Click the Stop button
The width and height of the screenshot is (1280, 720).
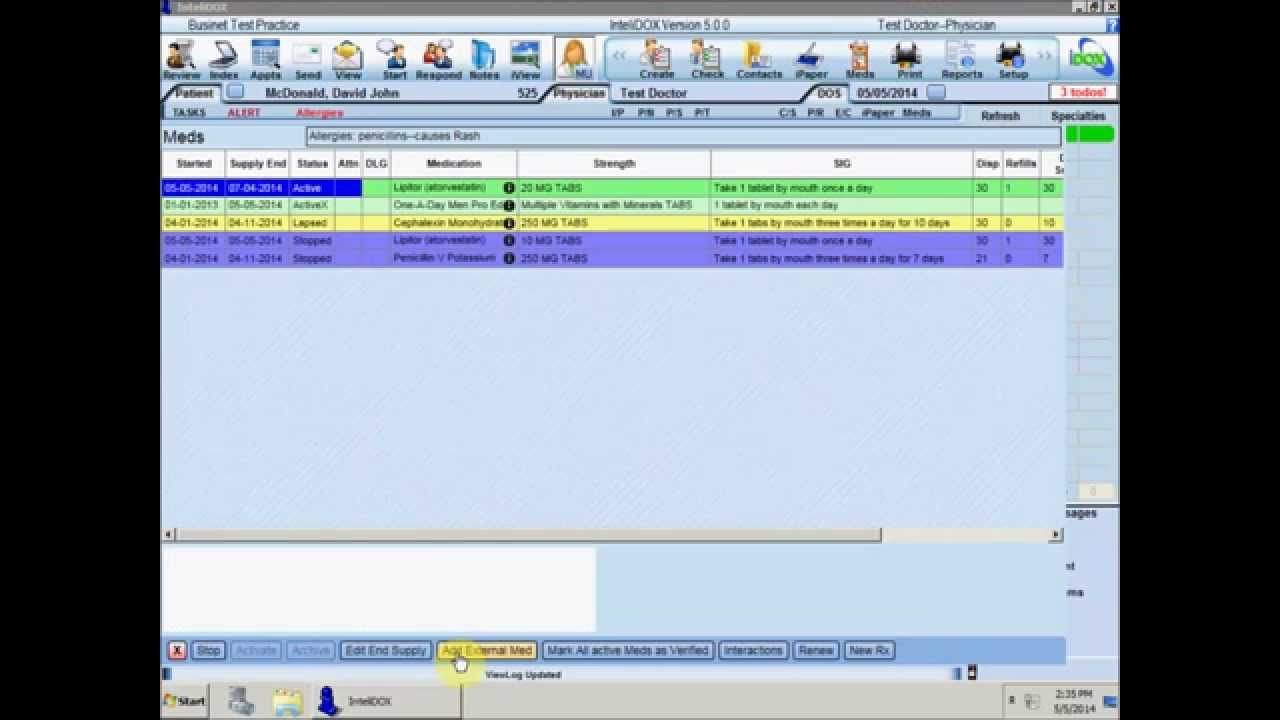[208, 650]
